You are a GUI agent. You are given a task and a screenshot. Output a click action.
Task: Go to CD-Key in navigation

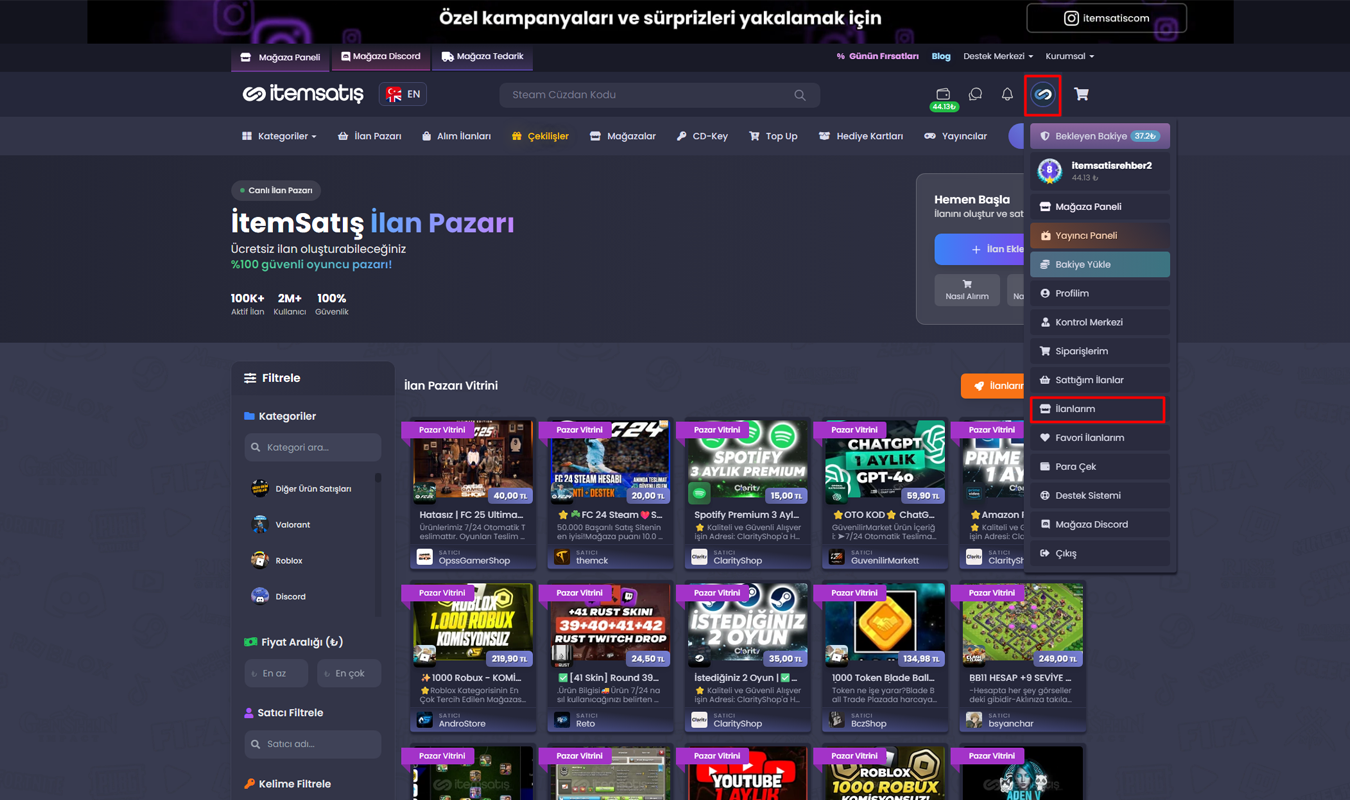(x=702, y=136)
